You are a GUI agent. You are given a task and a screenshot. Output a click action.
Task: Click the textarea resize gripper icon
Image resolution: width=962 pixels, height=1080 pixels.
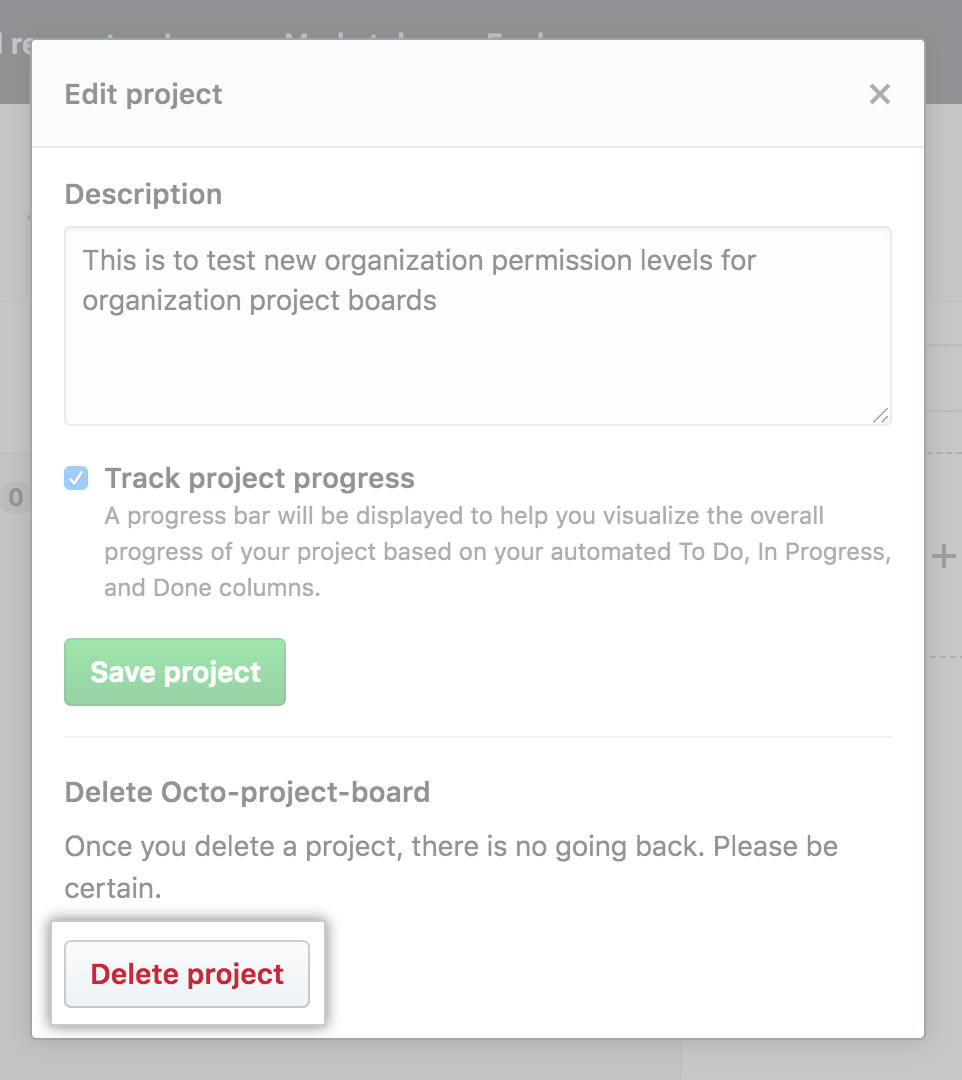pyautogui.click(x=881, y=413)
